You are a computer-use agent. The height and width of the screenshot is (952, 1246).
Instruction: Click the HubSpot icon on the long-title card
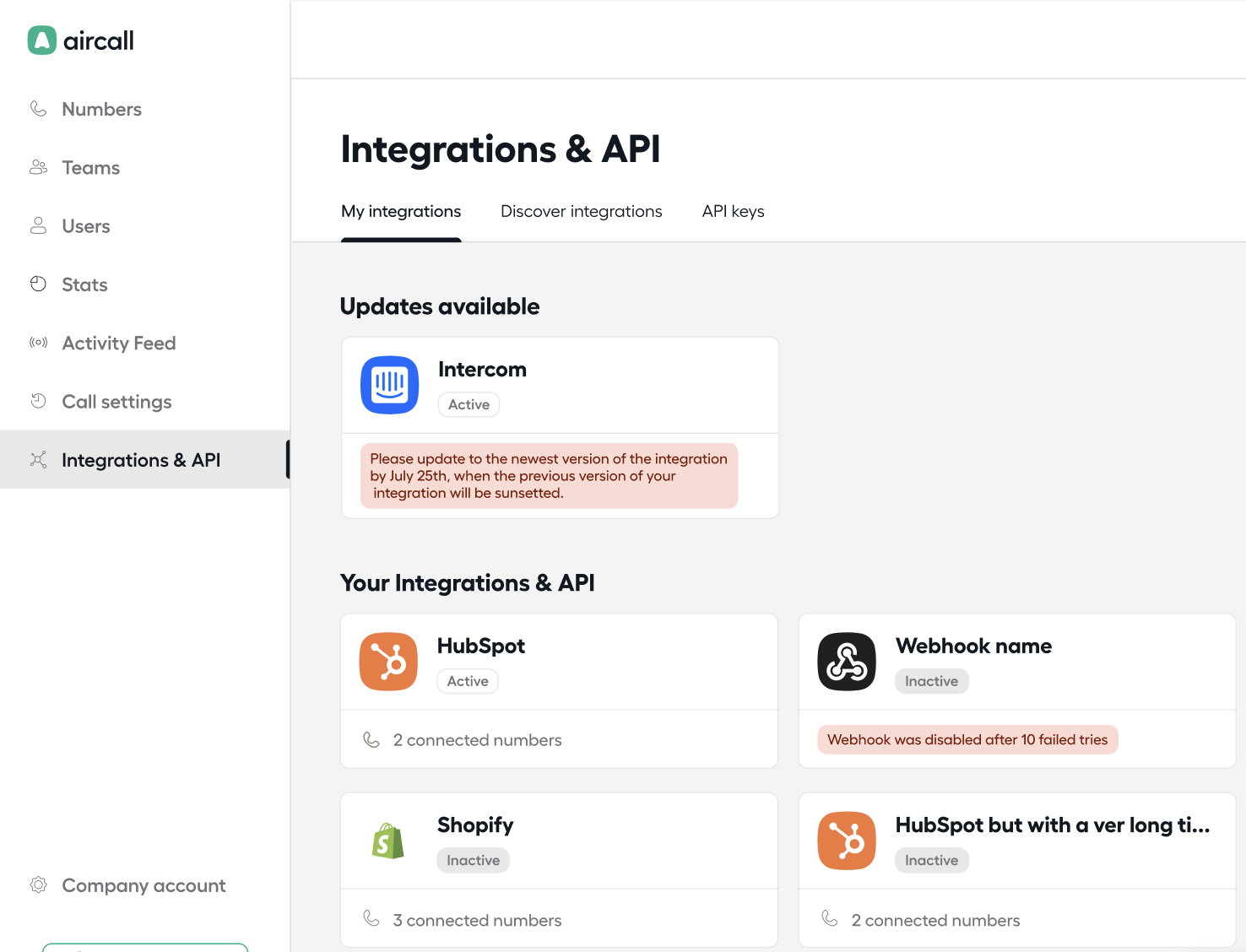847,841
